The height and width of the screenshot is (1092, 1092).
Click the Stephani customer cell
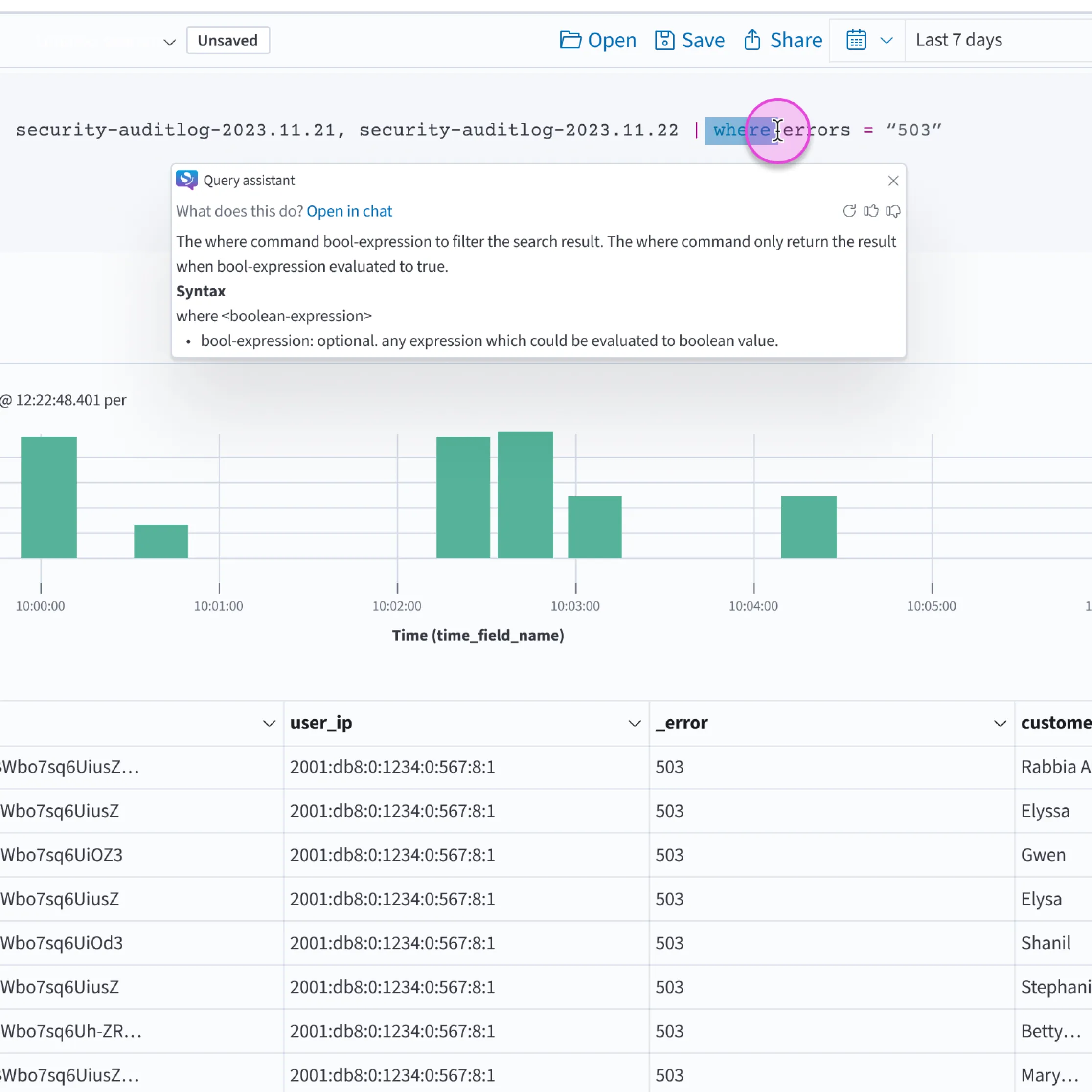1055,987
